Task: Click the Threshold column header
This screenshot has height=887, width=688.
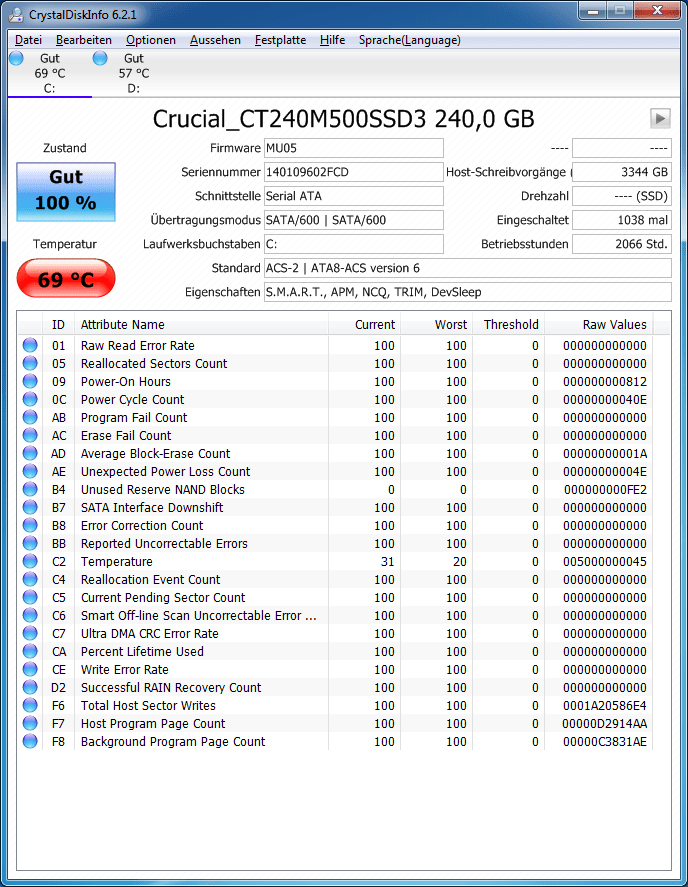Action: click(x=508, y=325)
